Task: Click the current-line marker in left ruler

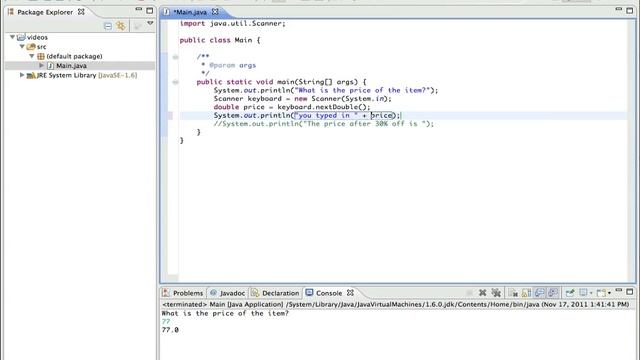Action: [170, 116]
